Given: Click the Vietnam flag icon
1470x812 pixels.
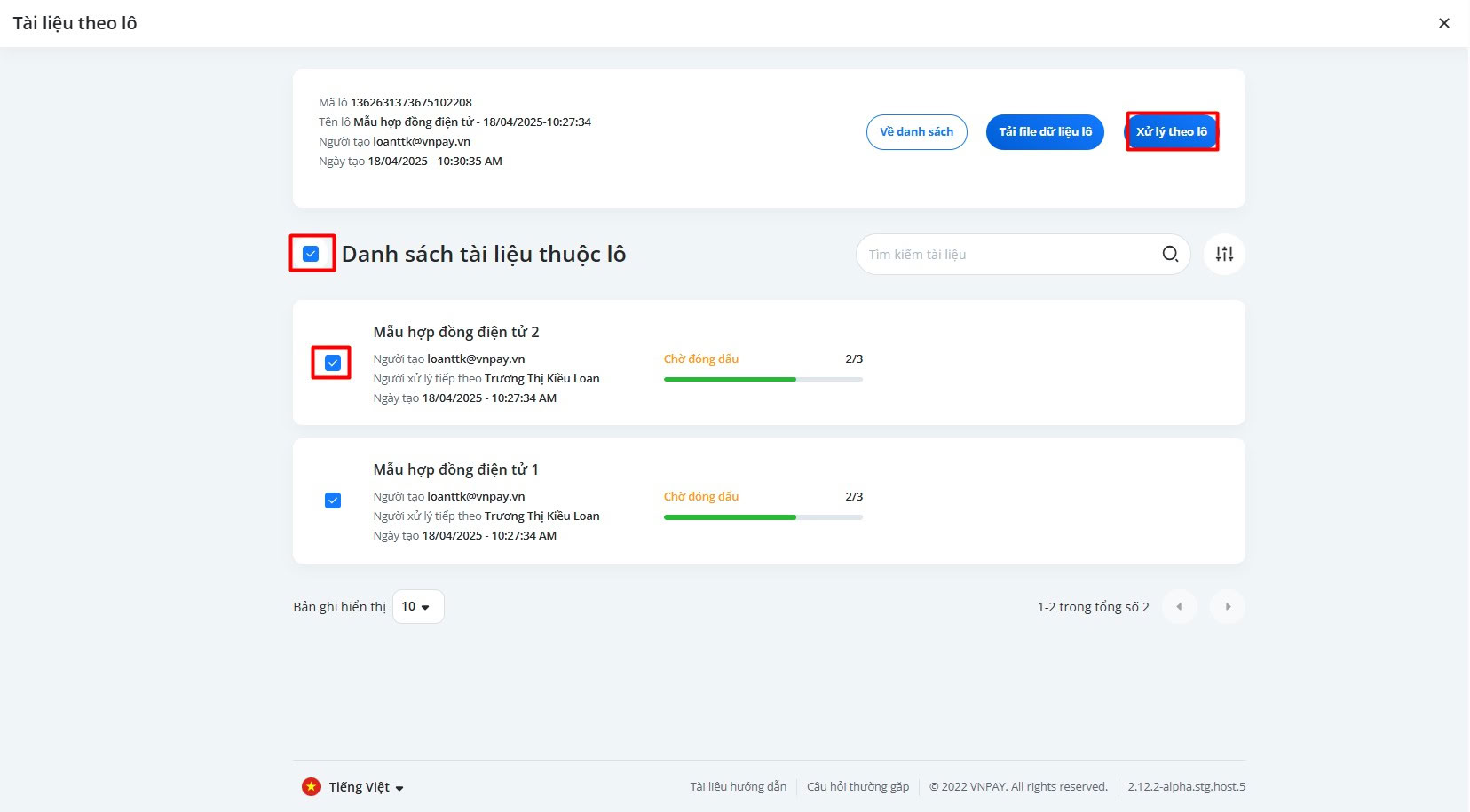Looking at the screenshot, I should [x=311, y=787].
